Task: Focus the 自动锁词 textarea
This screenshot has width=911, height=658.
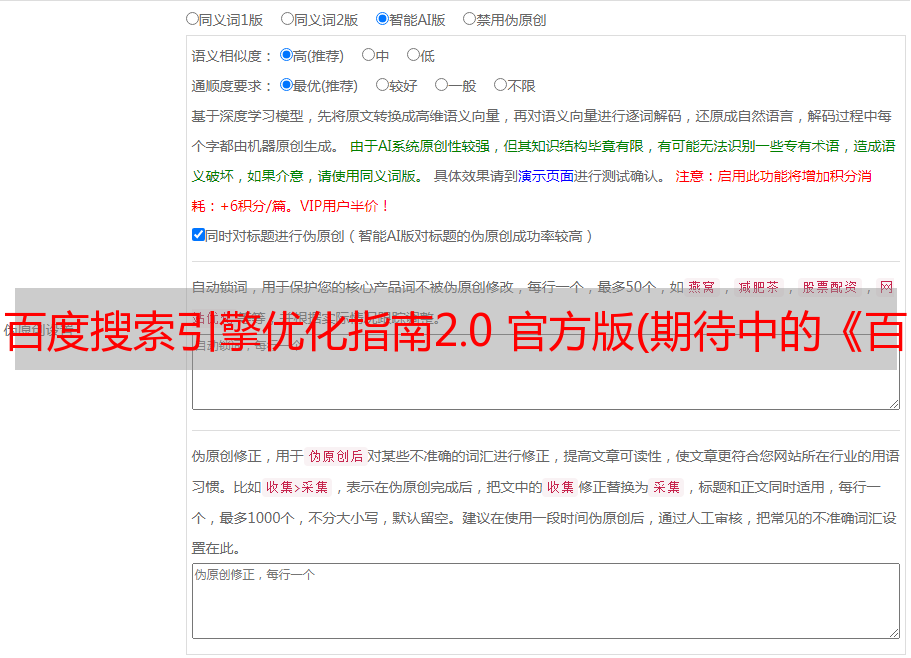Action: (x=546, y=372)
